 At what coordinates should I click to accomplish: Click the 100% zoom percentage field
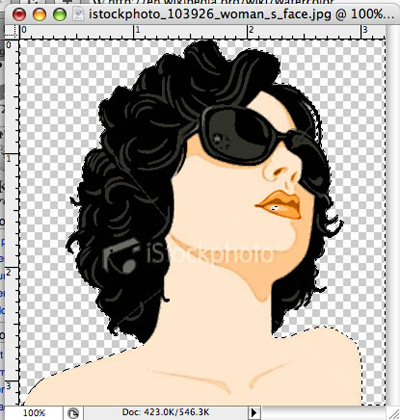34,413
